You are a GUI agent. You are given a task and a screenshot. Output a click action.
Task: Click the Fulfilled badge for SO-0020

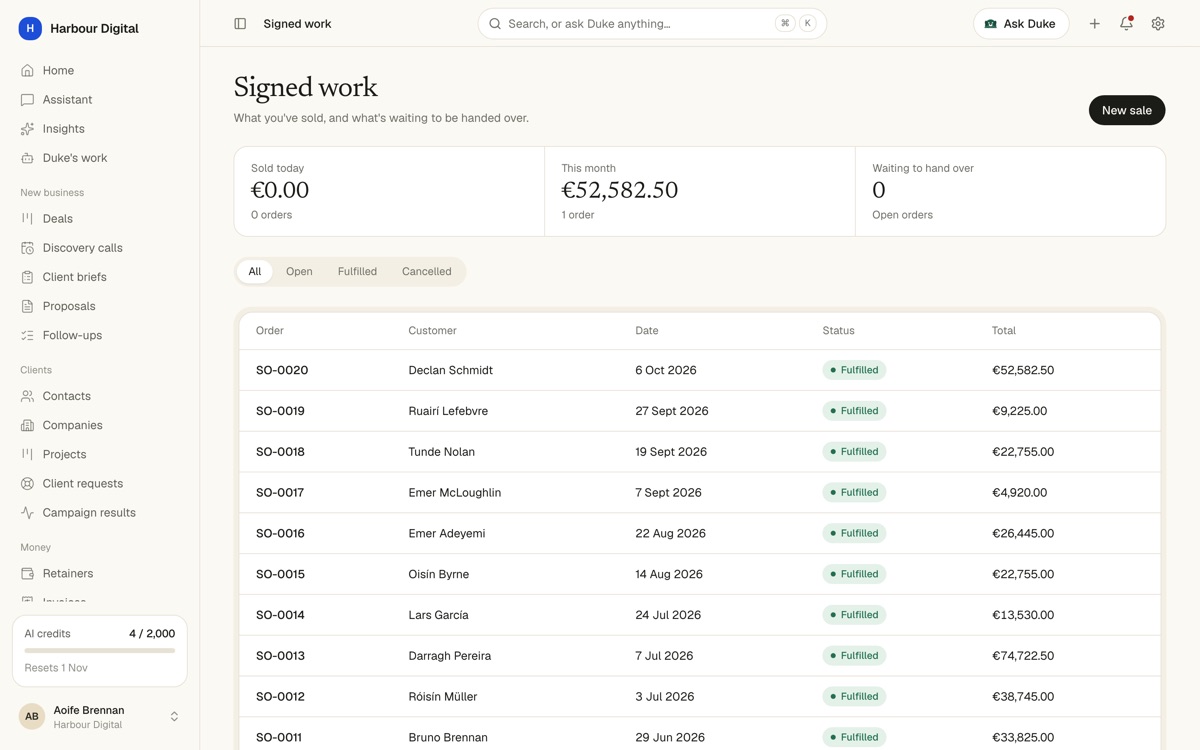click(855, 370)
